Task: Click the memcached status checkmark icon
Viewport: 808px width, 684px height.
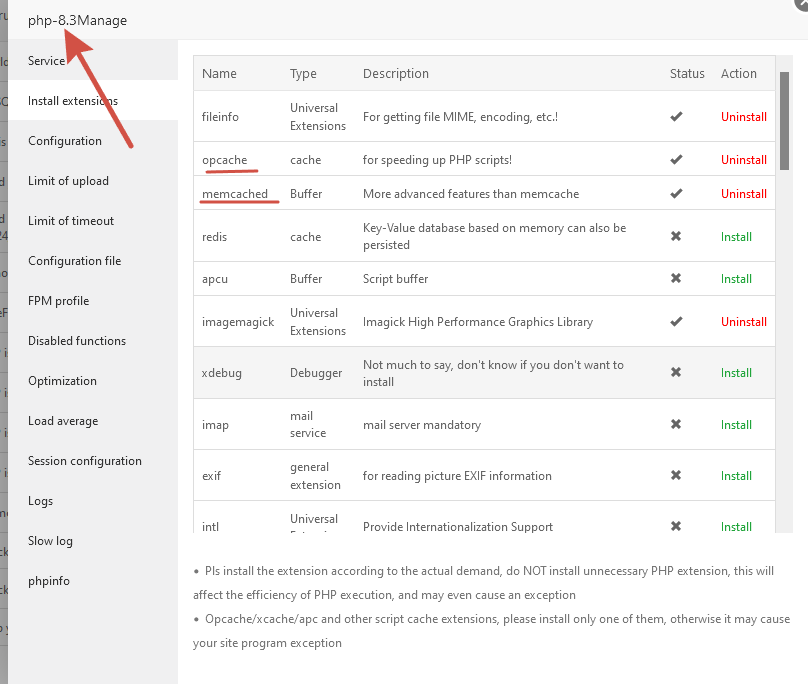Action: [x=676, y=194]
